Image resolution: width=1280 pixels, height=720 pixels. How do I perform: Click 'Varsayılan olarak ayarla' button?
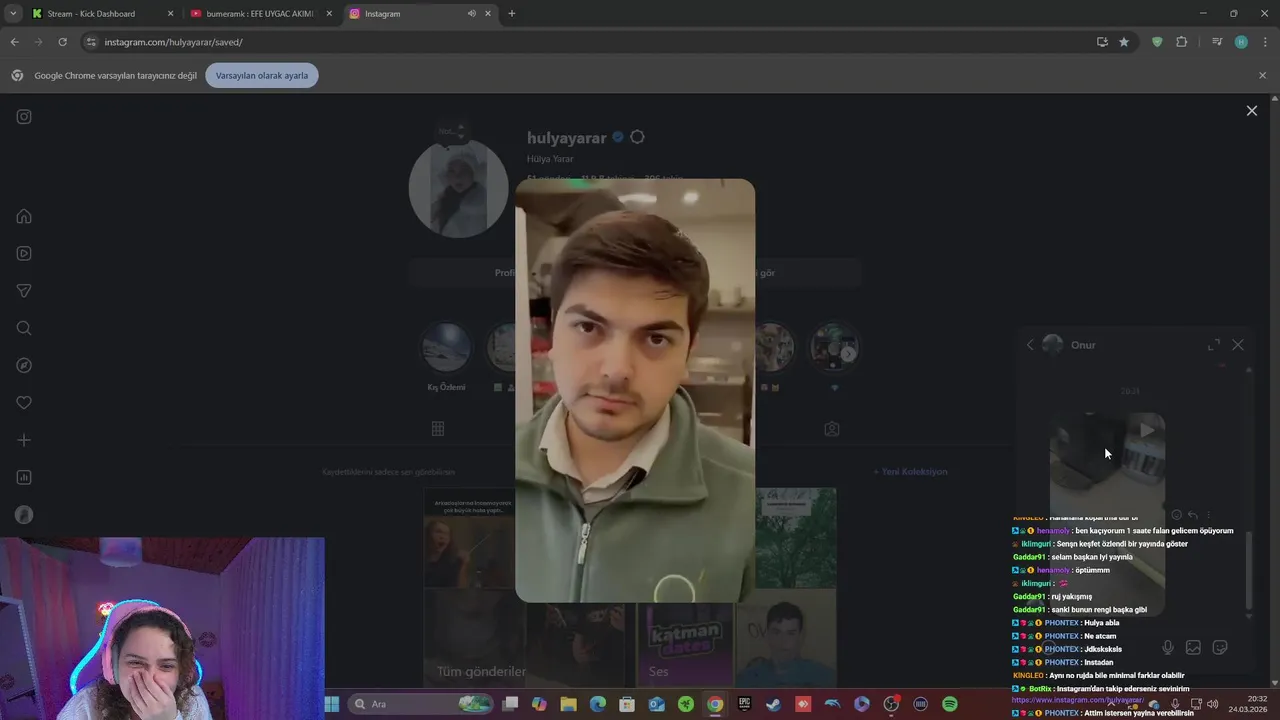coord(262,75)
